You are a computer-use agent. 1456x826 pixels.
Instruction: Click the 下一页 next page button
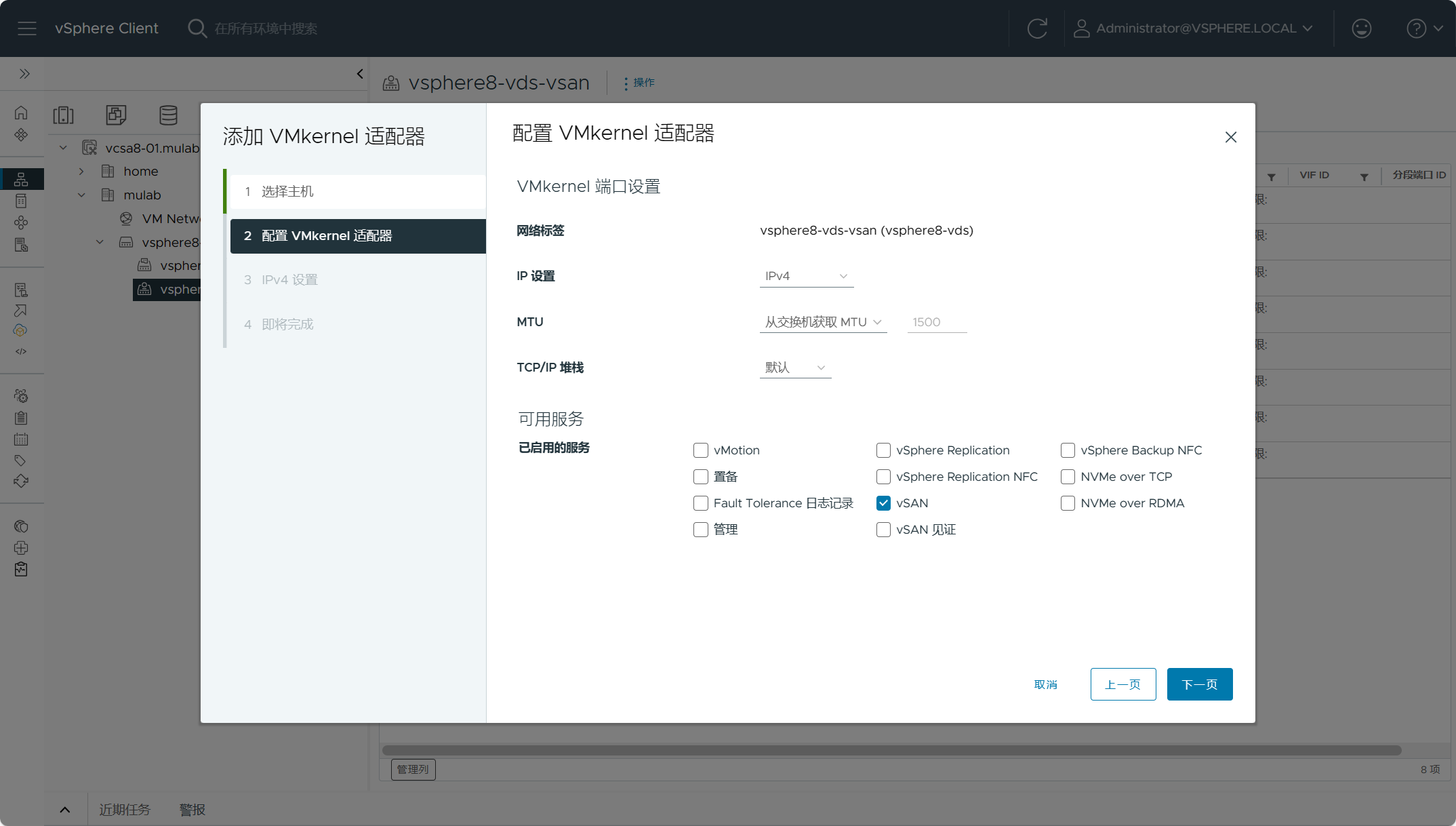(x=1200, y=685)
